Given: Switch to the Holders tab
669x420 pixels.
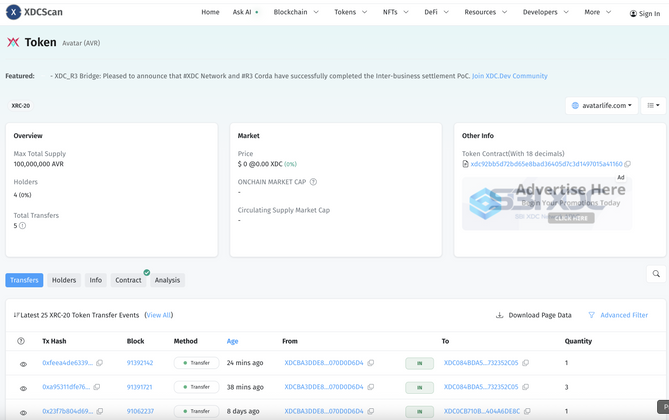Looking at the screenshot, I should point(64,280).
